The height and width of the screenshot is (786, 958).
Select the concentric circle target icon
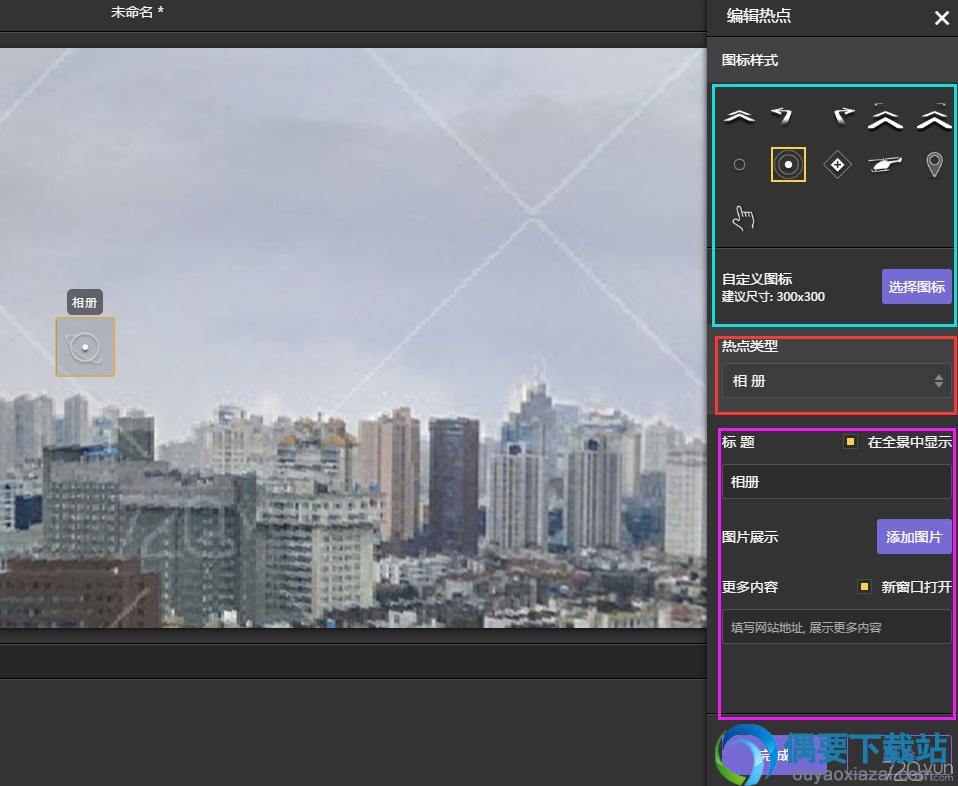788,164
